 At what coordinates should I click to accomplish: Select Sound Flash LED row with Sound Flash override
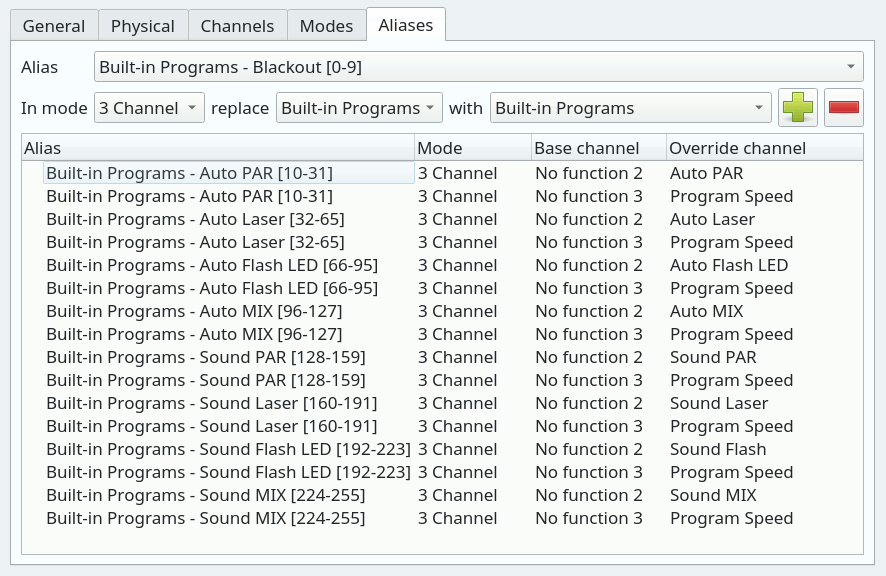pos(442,449)
